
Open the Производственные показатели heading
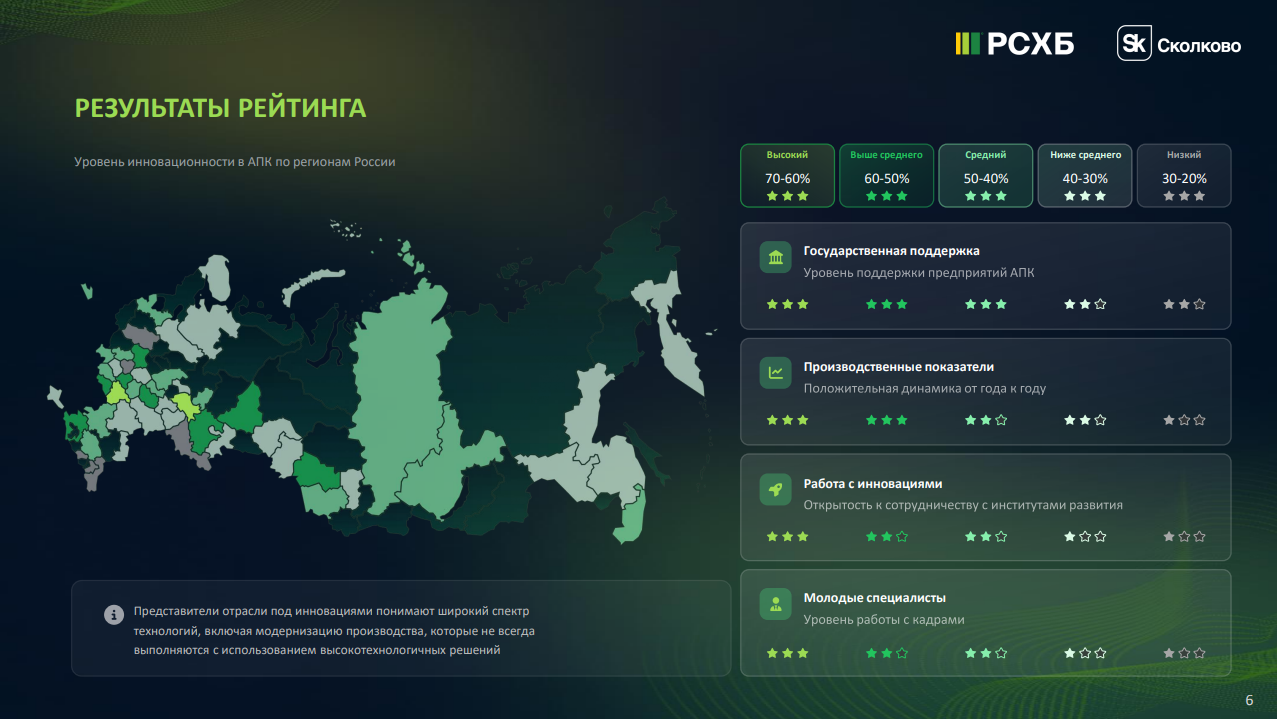tap(898, 367)
